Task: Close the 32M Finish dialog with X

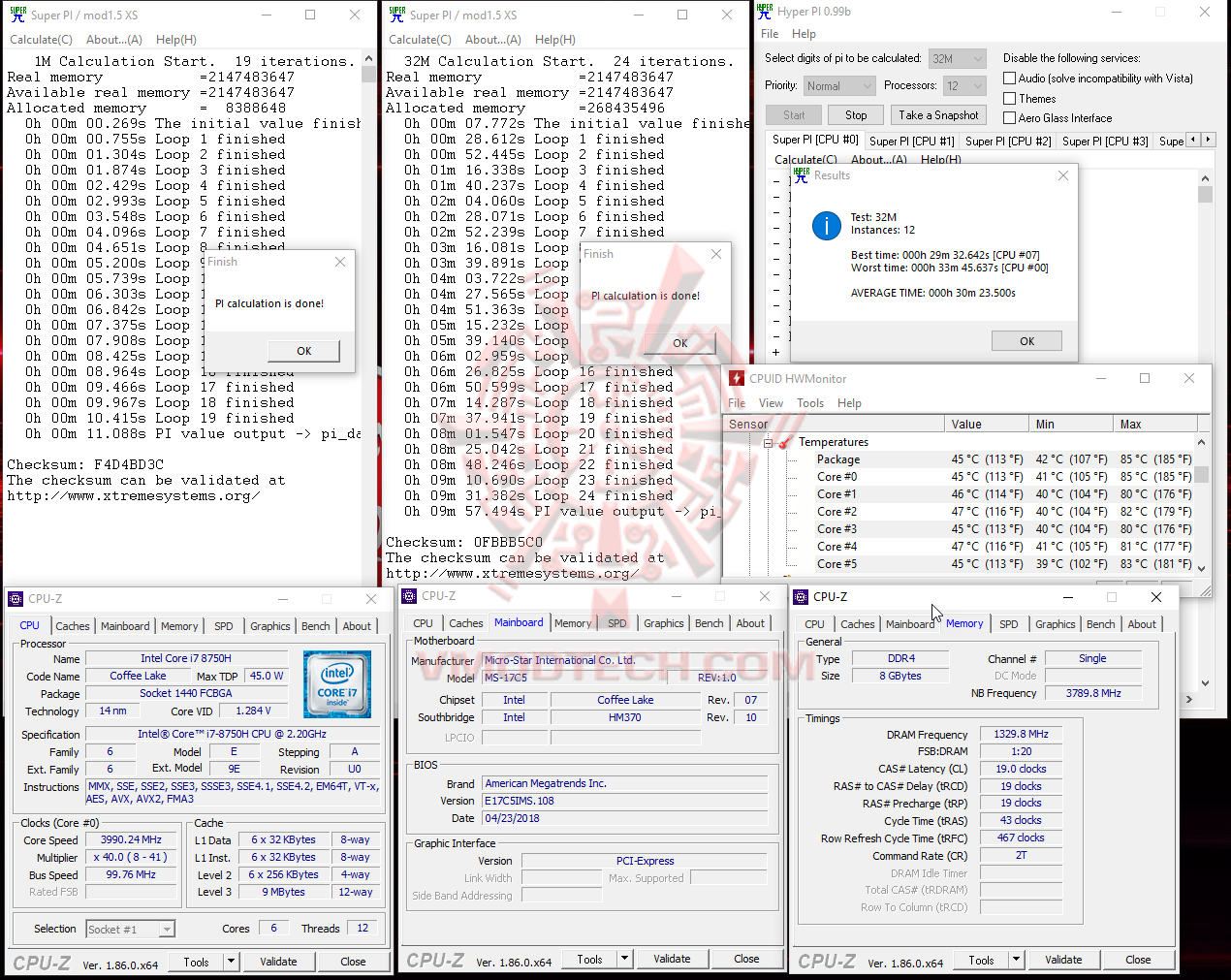Action: click(716, 254)
